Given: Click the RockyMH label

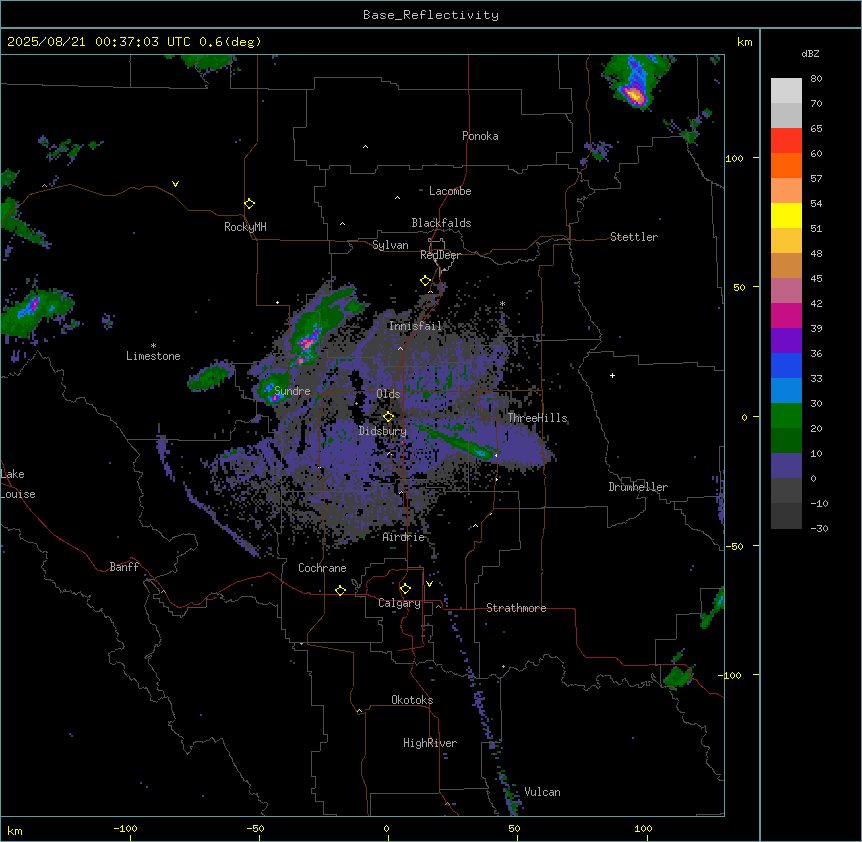Looking at the screenshot, I should click(245, 227).
